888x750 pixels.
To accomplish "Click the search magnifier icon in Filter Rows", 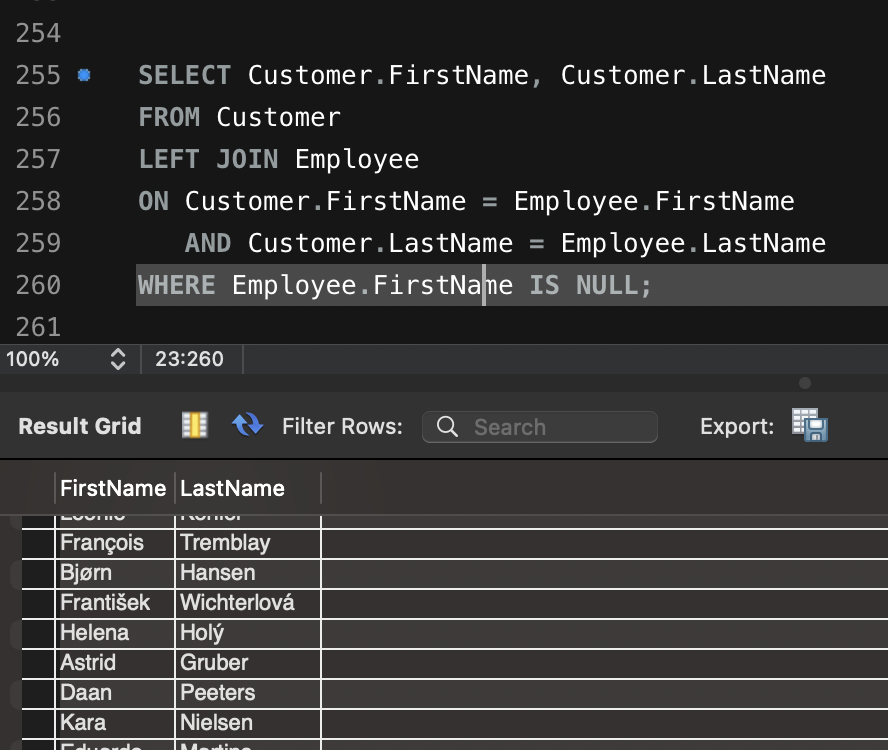I will coord(447,427).
